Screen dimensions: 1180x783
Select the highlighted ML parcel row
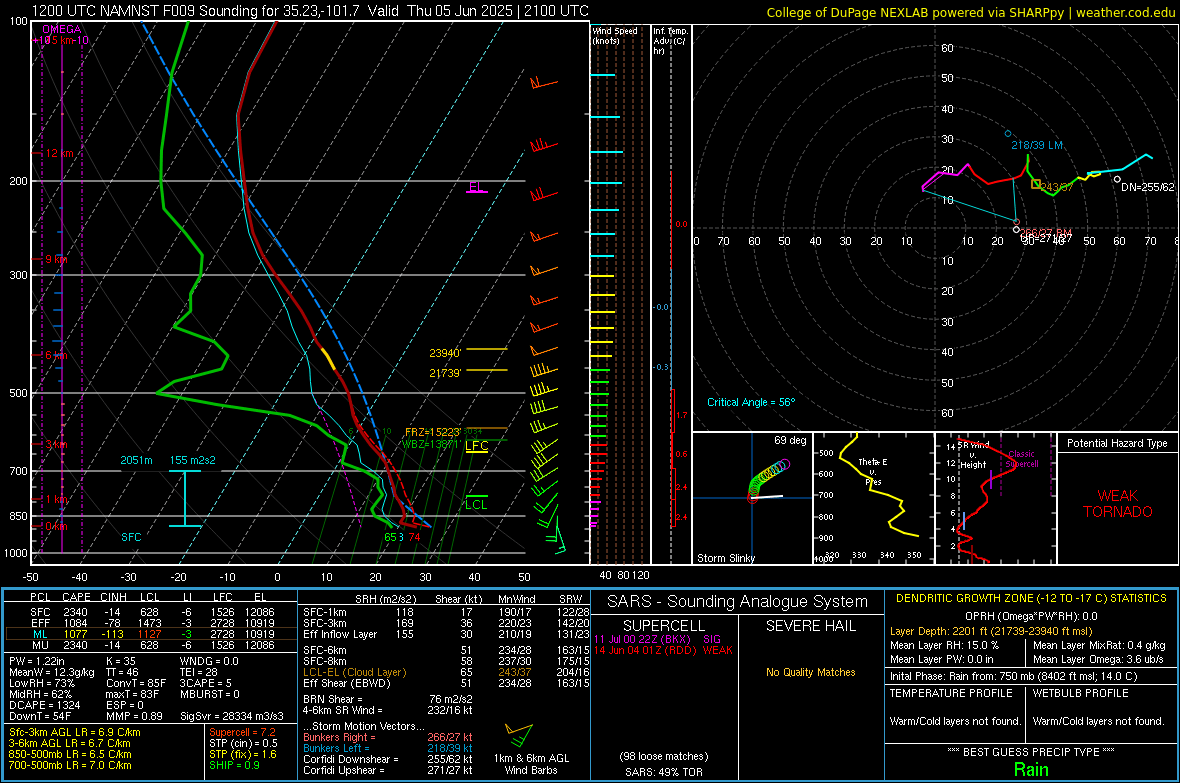[x=151, y=634]
